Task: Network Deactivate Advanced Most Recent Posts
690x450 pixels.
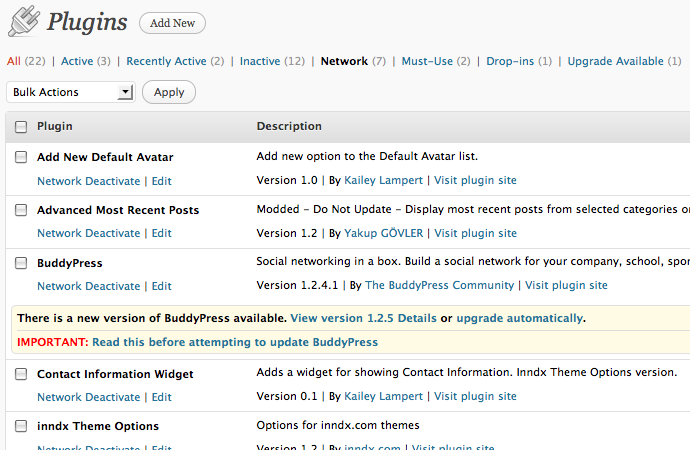Action: click(x=88, y=233)
